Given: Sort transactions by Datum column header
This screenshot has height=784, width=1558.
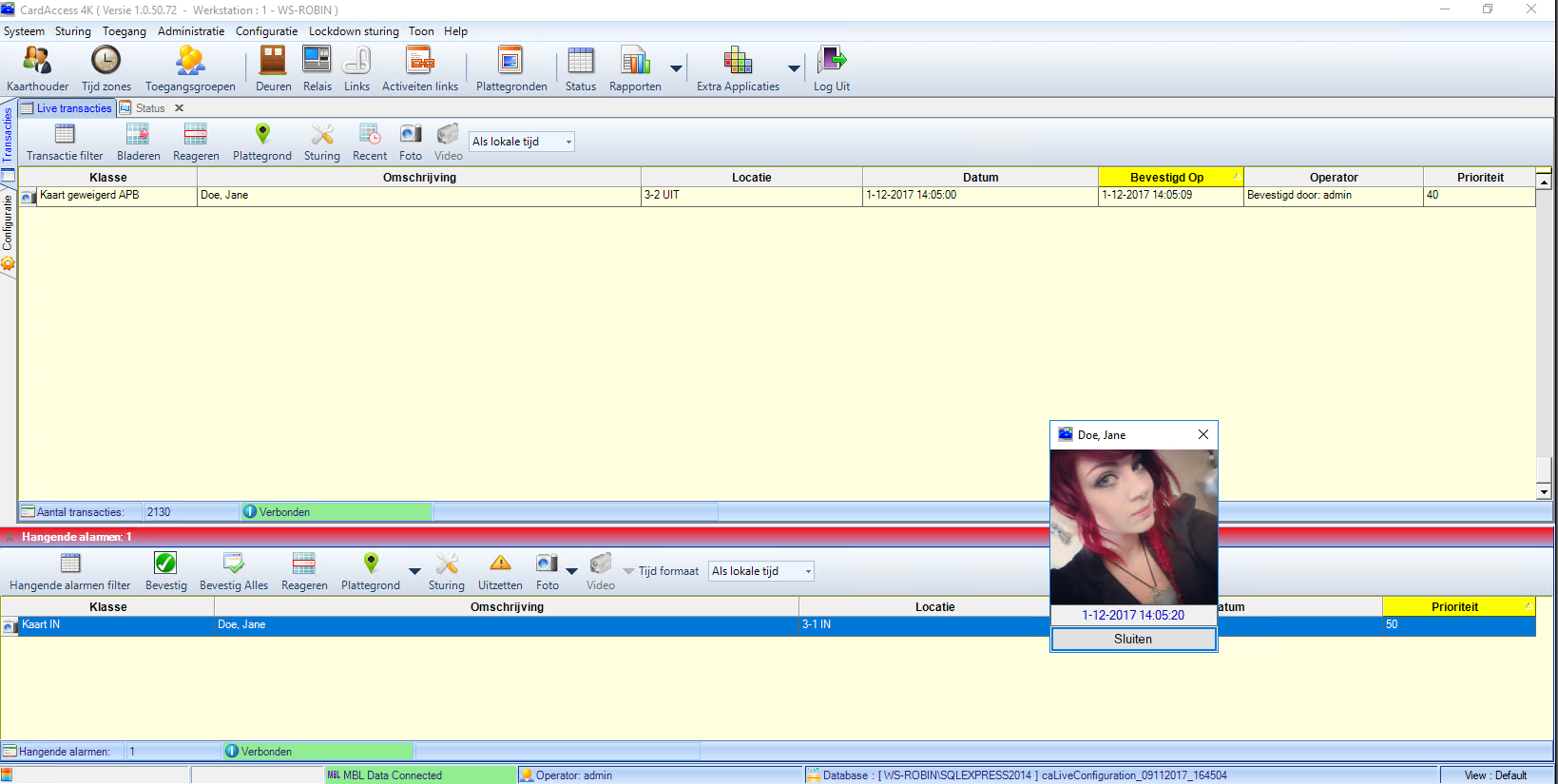Looking at the screenshot, I should pyautogui.click(x=980, y=177).
